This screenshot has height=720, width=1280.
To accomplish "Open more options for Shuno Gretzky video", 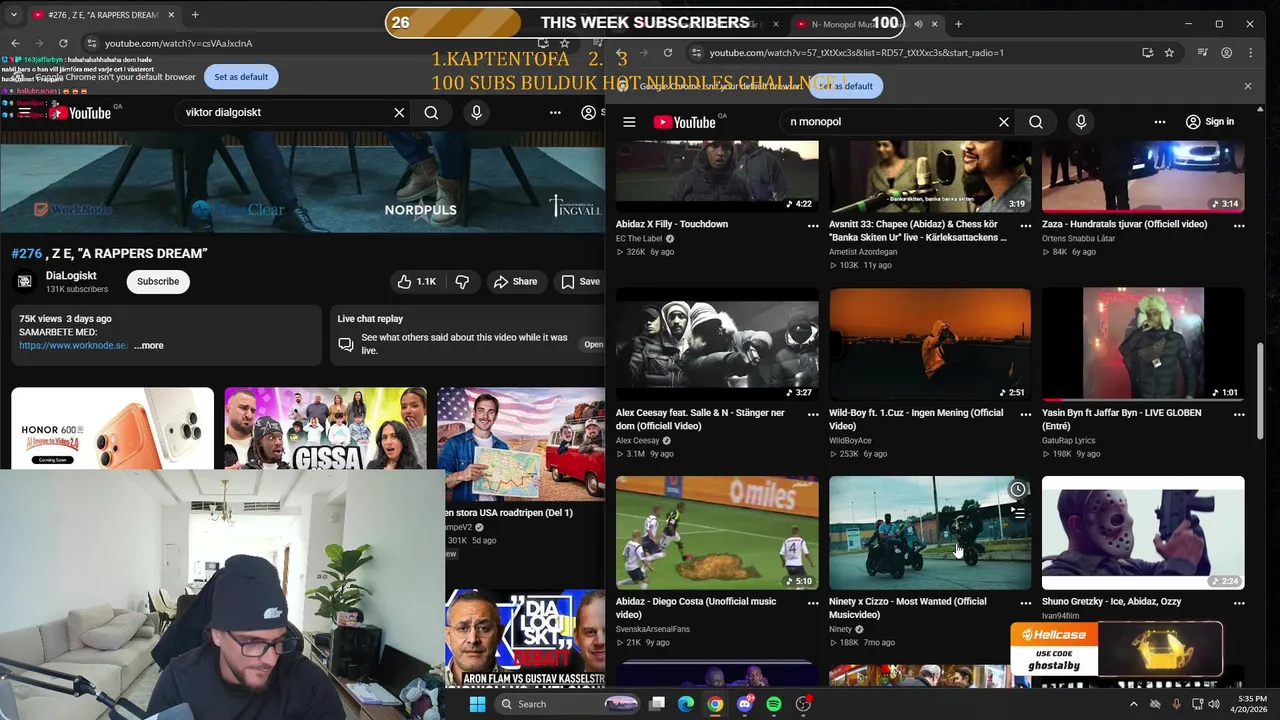I will click(1239, 603).
